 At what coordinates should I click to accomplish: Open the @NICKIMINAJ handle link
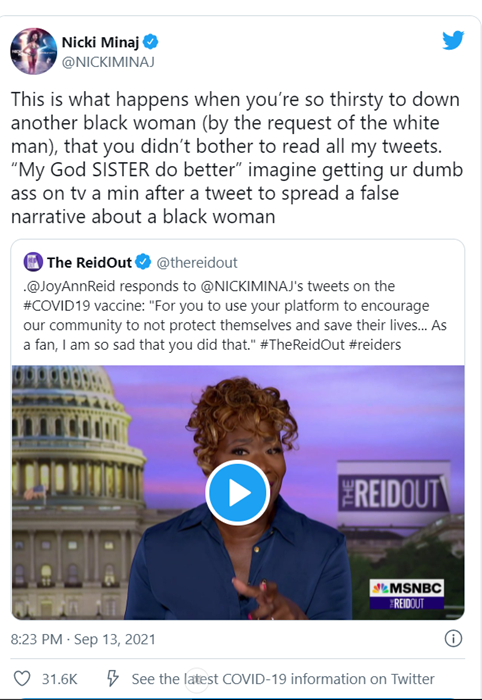[x=108, y=62]
